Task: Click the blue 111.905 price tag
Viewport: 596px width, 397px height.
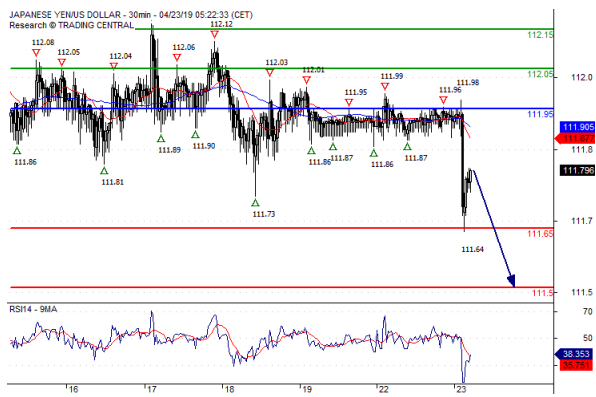Action: tap(577, 127)
